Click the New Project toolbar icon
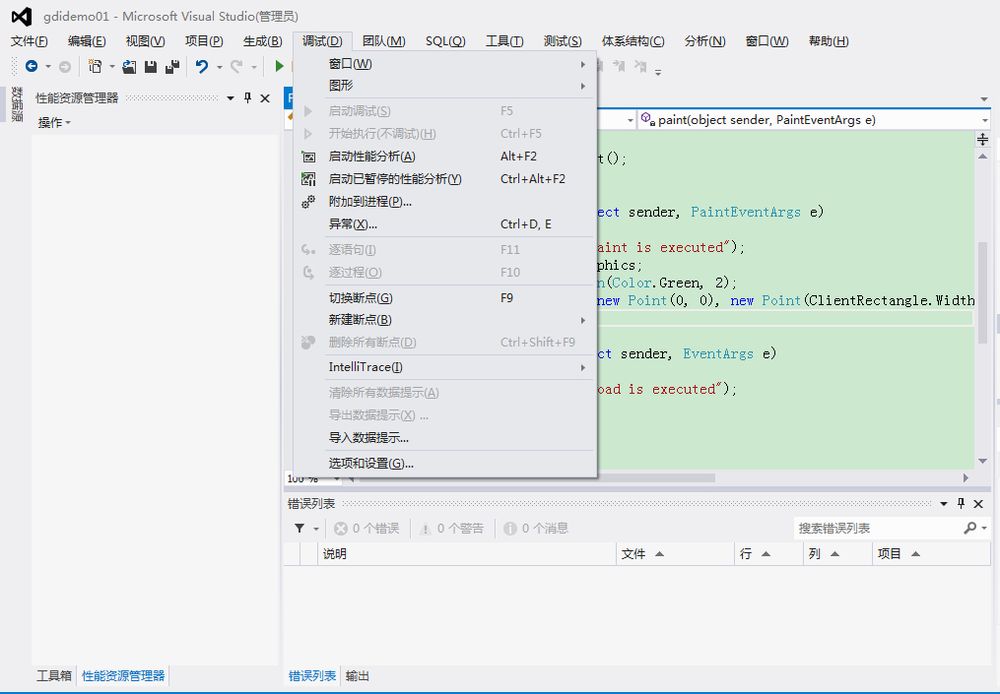This screenshot has width=1000, height=694. [x=95, y=66]
